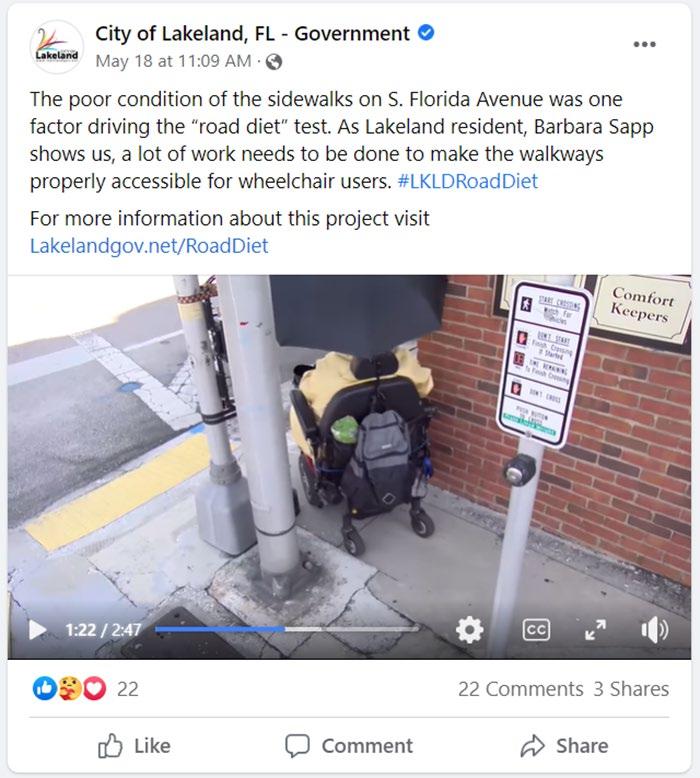Seek using the video progress bar
Image resolution: width=700 pixels, height=778 pixels.
coord(287,629)
